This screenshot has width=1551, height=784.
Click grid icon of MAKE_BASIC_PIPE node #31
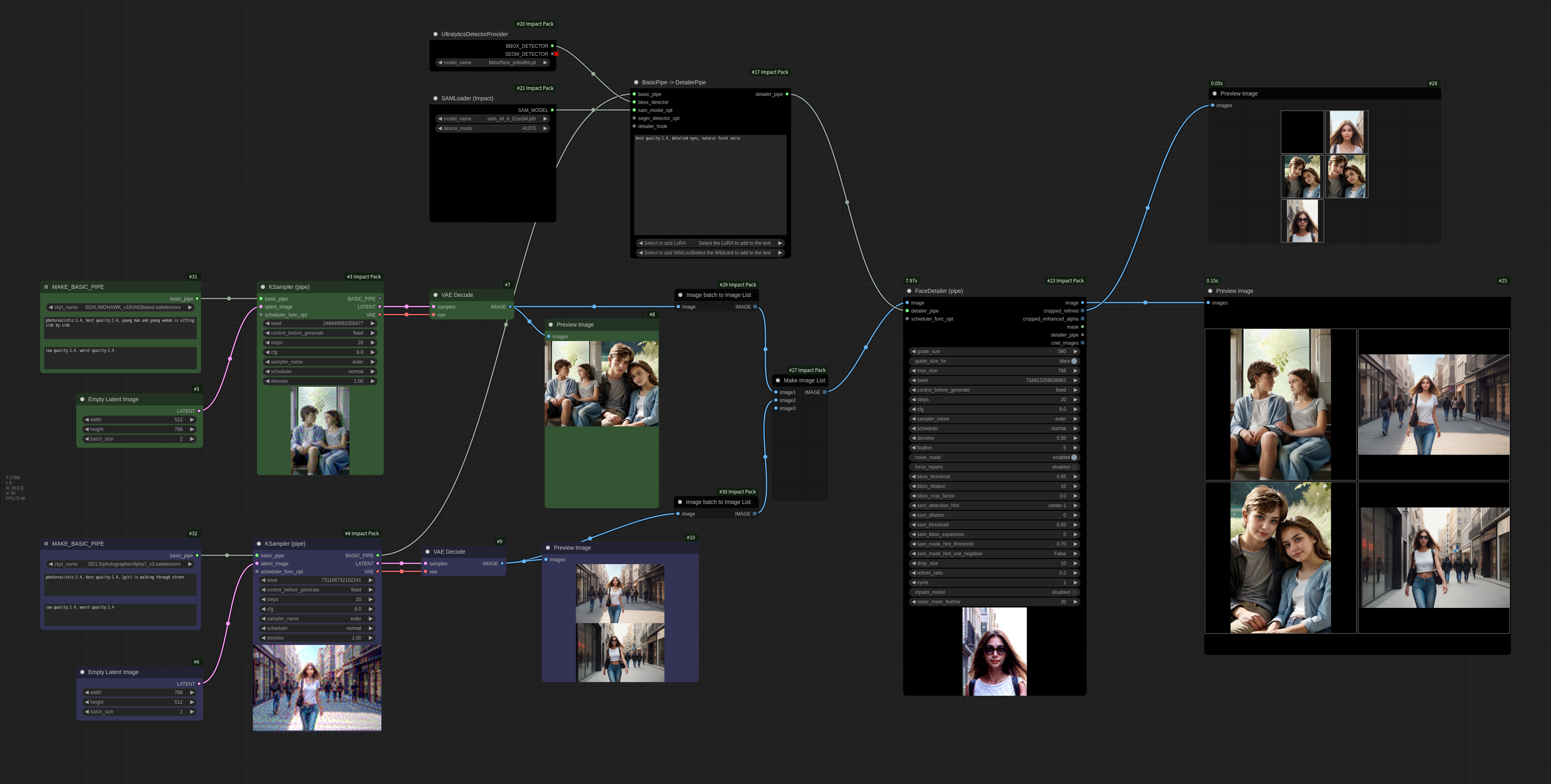(x=47, y=287)
